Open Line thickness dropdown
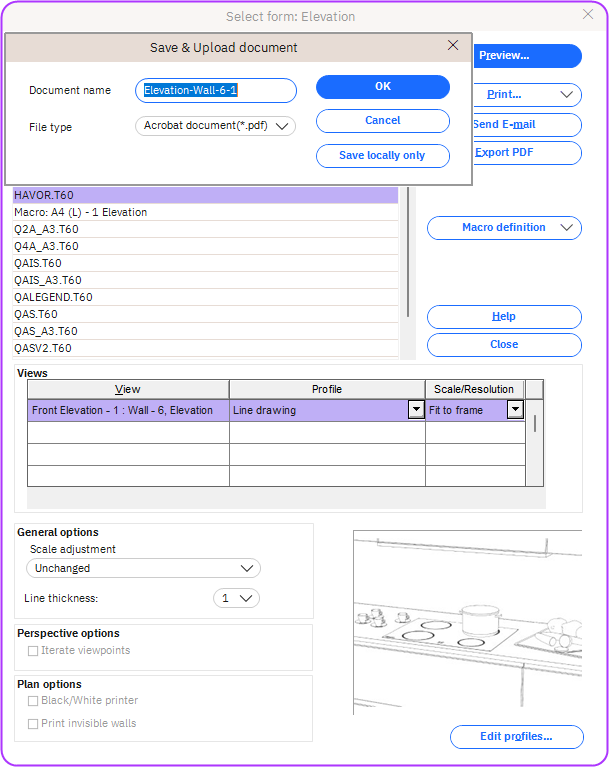 [x=237, y=598]
